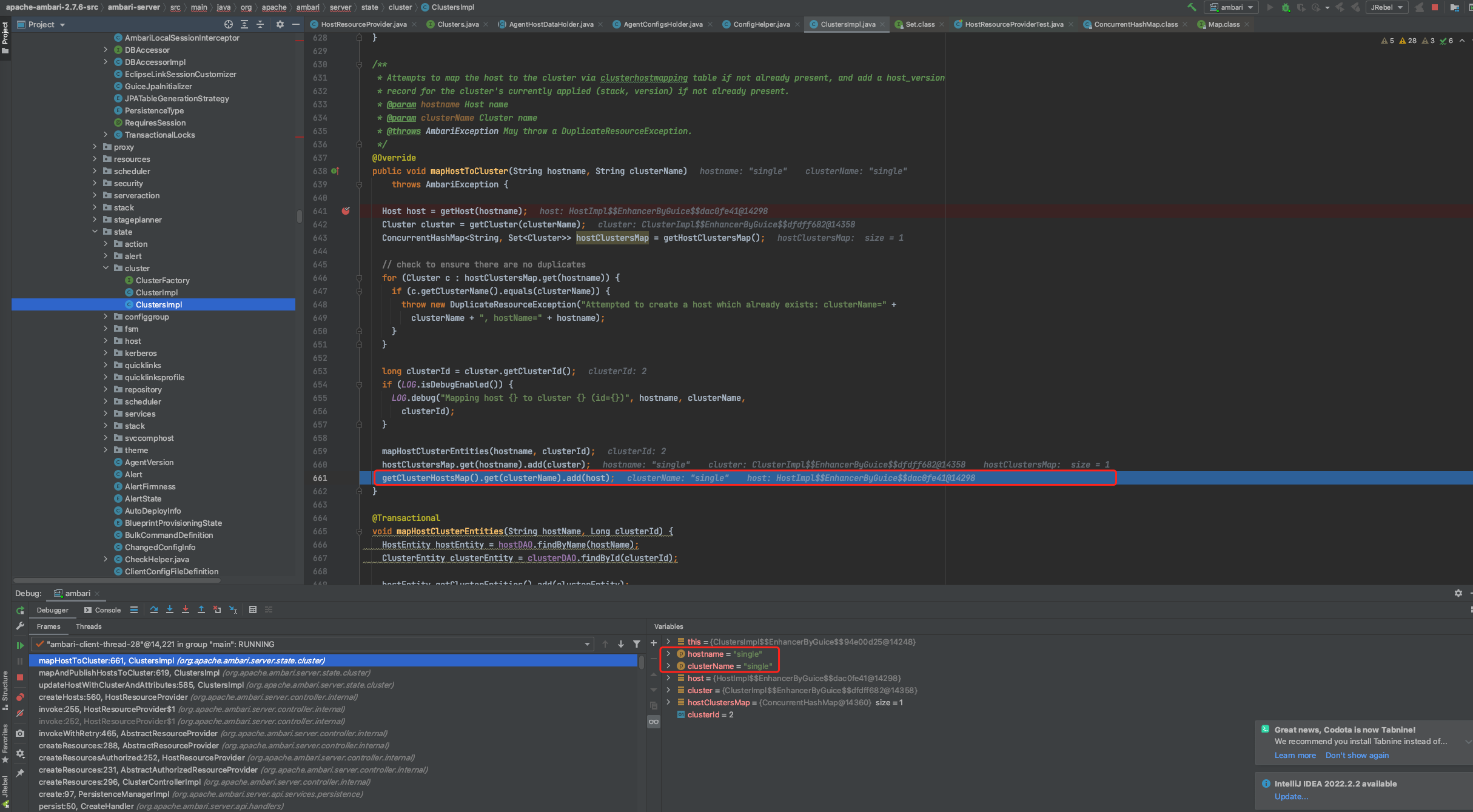Rerun the ambari debug session
Viewport: 1473px width, 812px height.
pos(20,610)
